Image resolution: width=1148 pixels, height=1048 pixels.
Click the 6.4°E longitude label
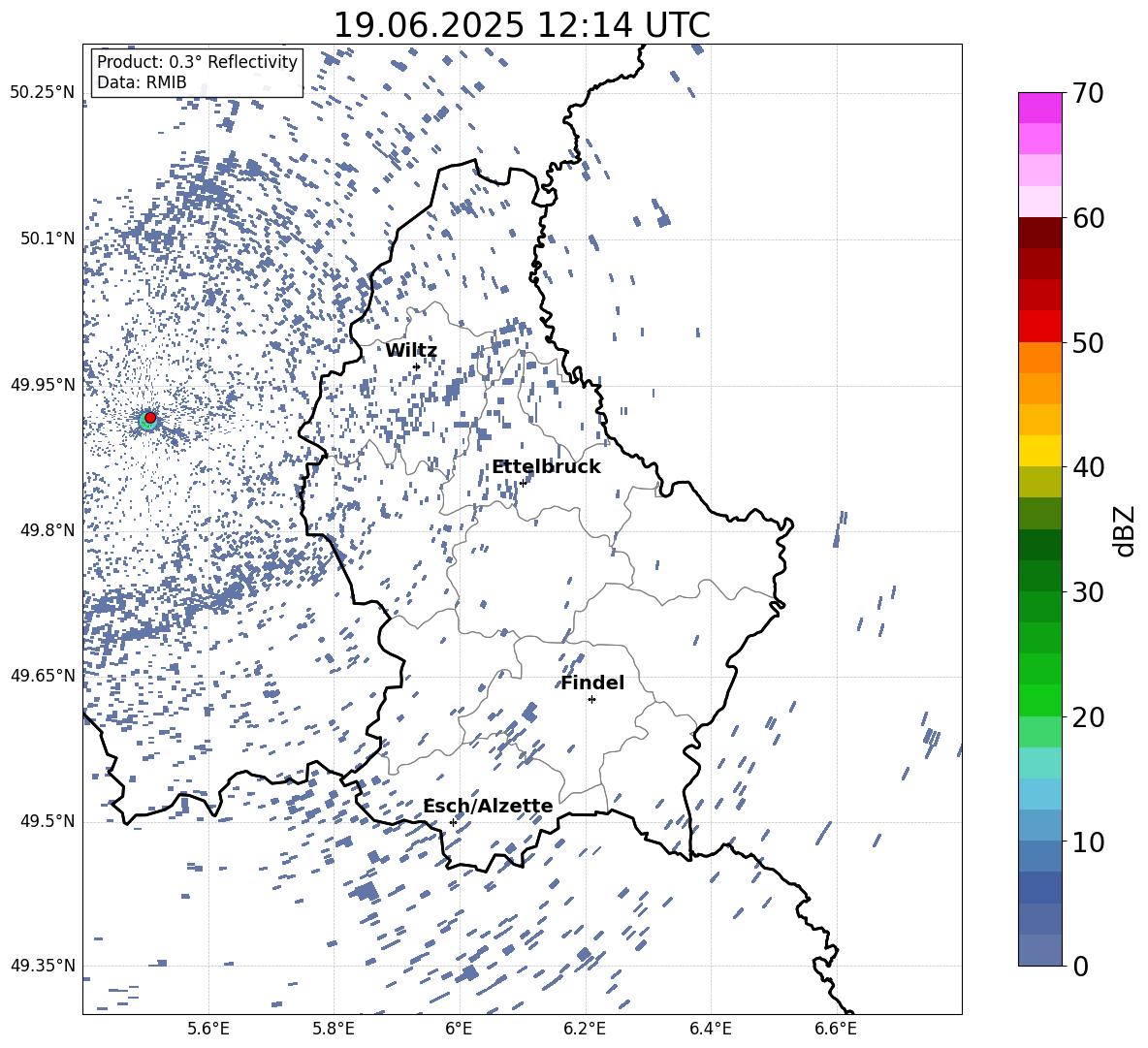click(x=710, y=1029)
